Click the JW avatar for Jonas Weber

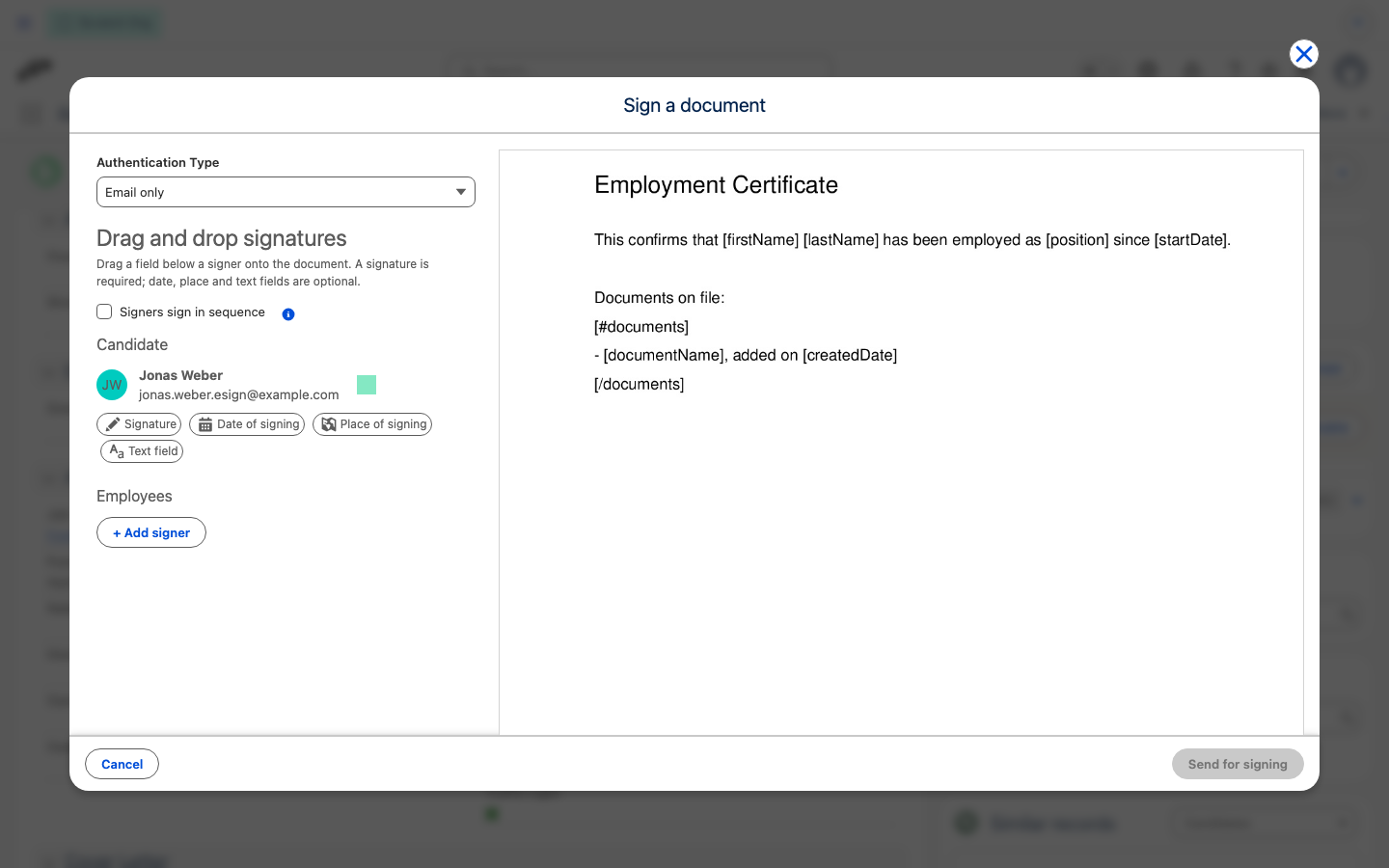(x=112, y=385)
